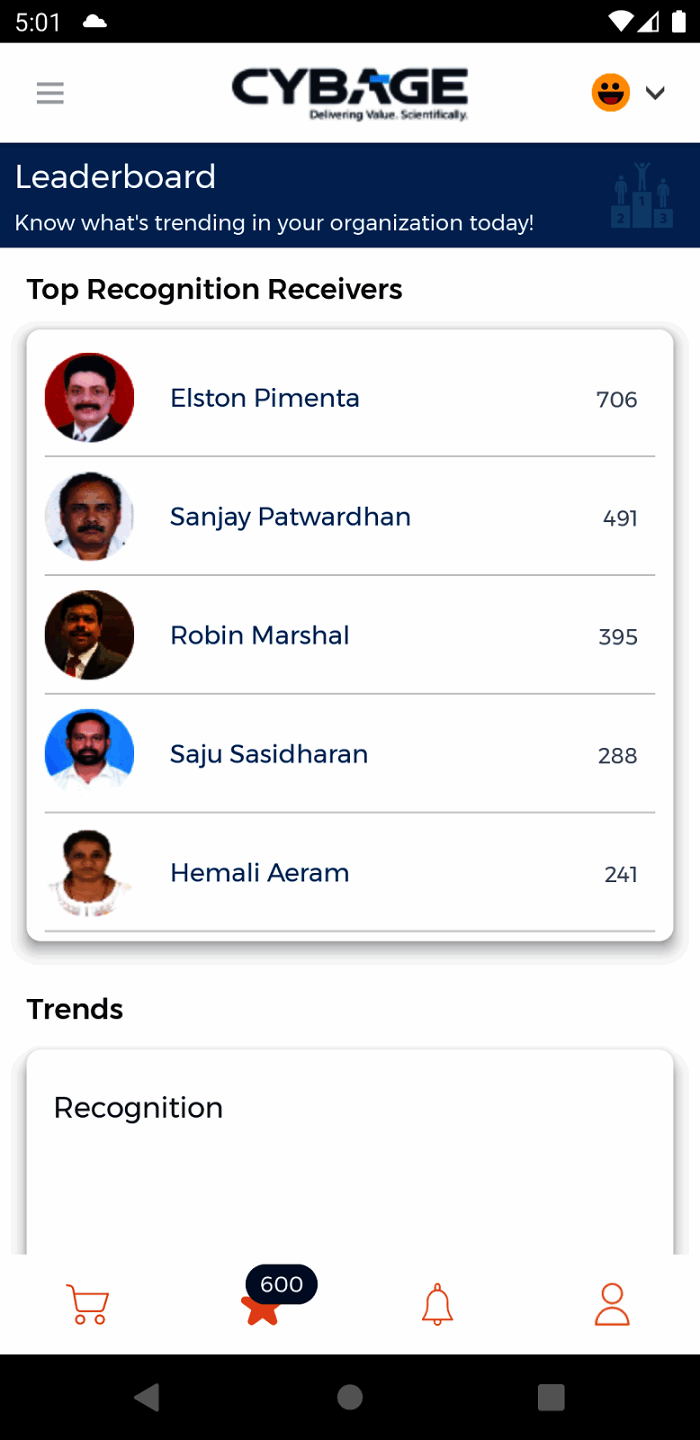Tap the 600 points badge
Viewport: 700px width, 1440px height.
click(x=281, y=1284)
